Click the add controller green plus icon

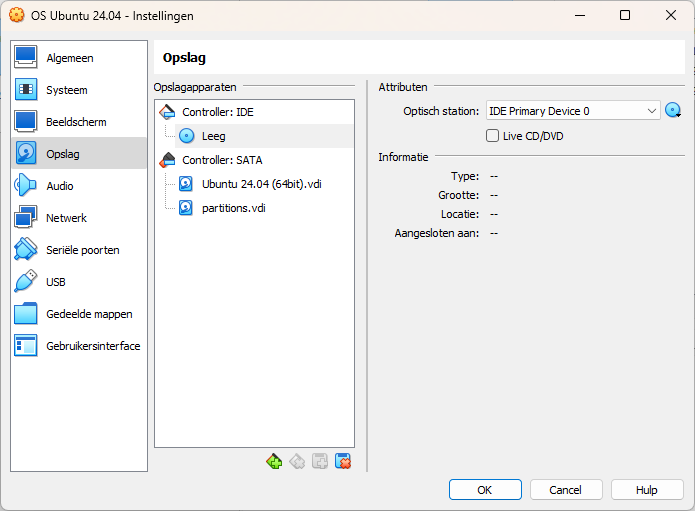pyautogui.click(x=274, y=461)
